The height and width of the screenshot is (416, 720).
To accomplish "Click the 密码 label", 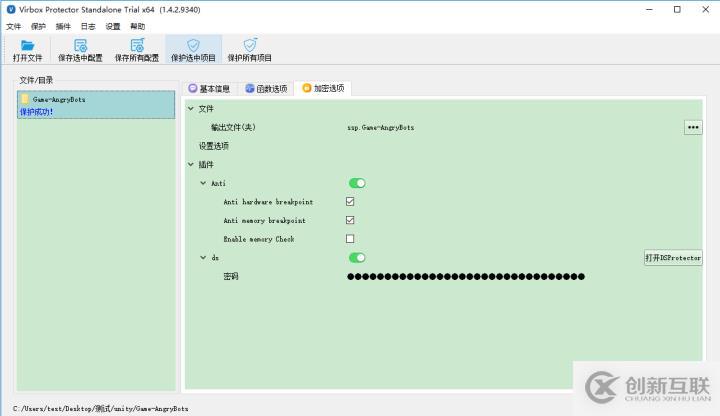I will pos(231,276).
